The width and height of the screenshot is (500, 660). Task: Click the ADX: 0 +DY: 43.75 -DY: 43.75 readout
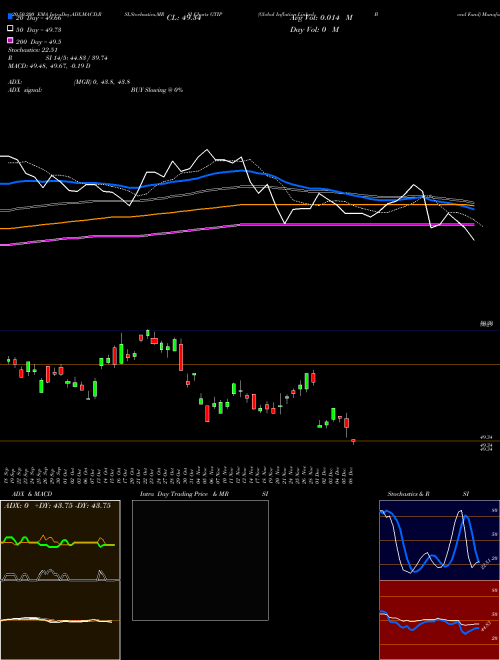tap(57, 506)
